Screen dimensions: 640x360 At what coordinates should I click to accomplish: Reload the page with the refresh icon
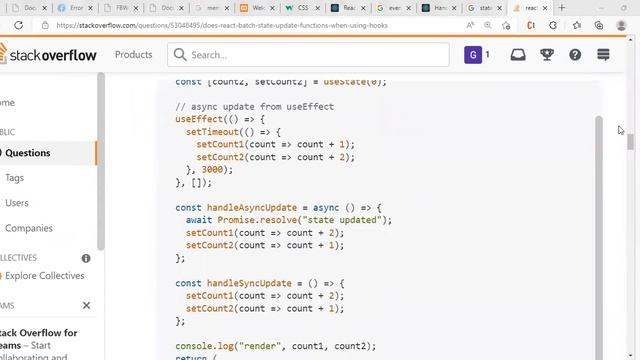point(18,25)
